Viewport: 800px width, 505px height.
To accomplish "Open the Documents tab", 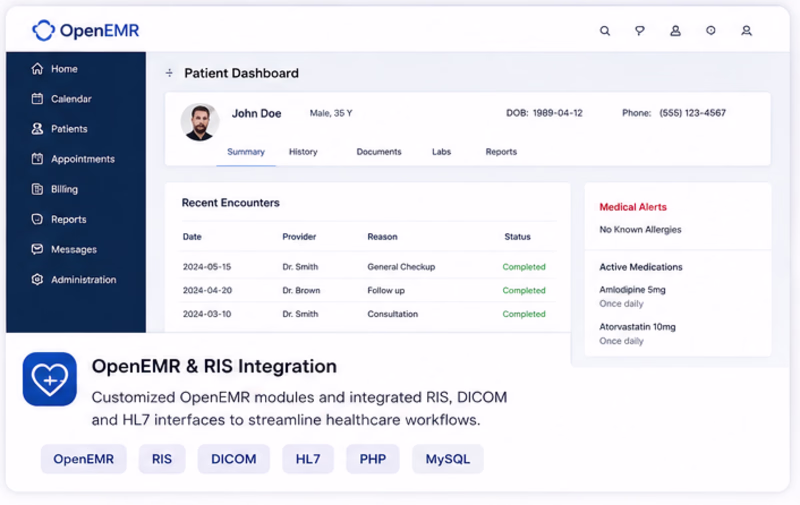I will (379, 152).
